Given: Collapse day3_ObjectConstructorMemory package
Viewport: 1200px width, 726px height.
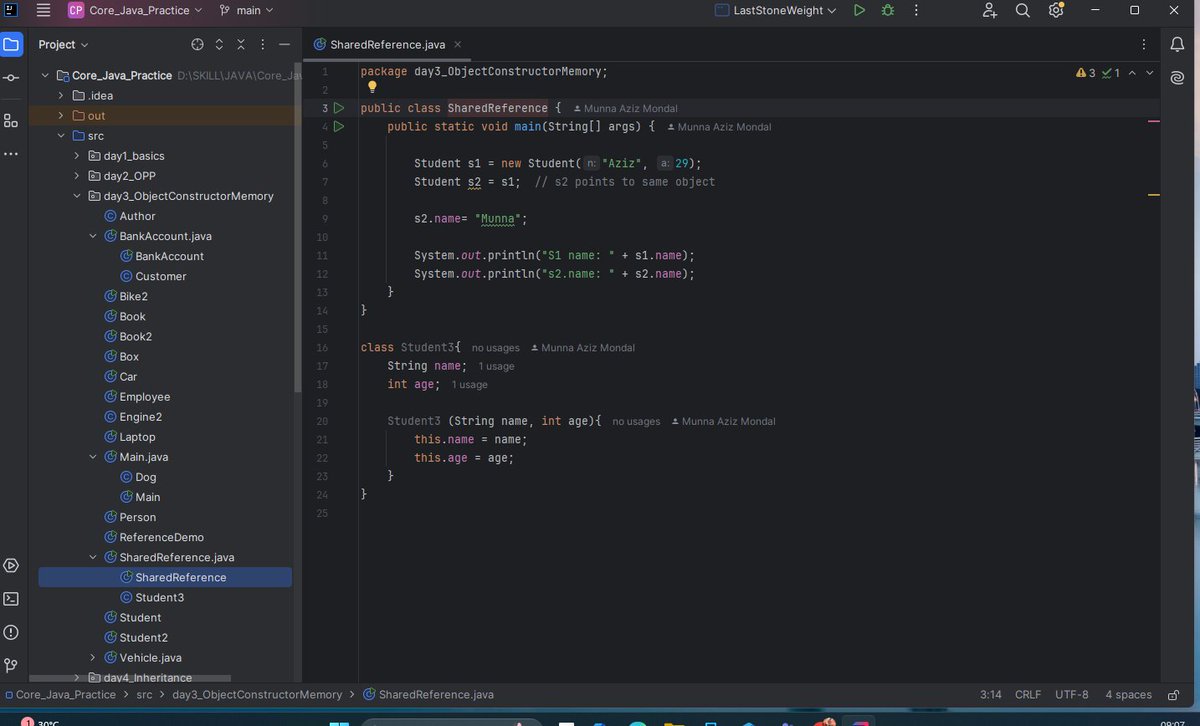Looking at the screenshot, I should click(x=78, y=196).
